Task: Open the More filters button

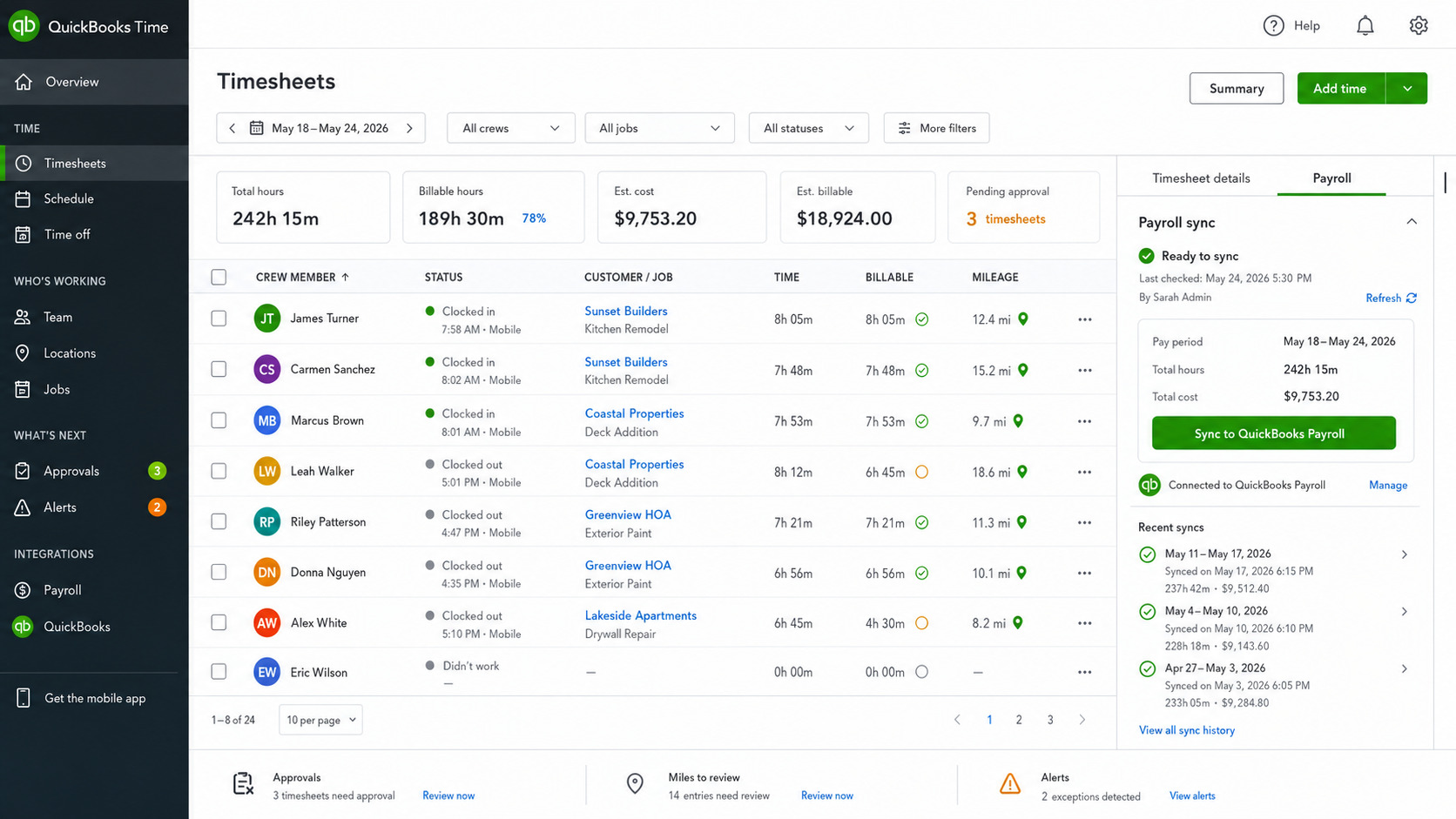Action: click(x=936, y=128)
